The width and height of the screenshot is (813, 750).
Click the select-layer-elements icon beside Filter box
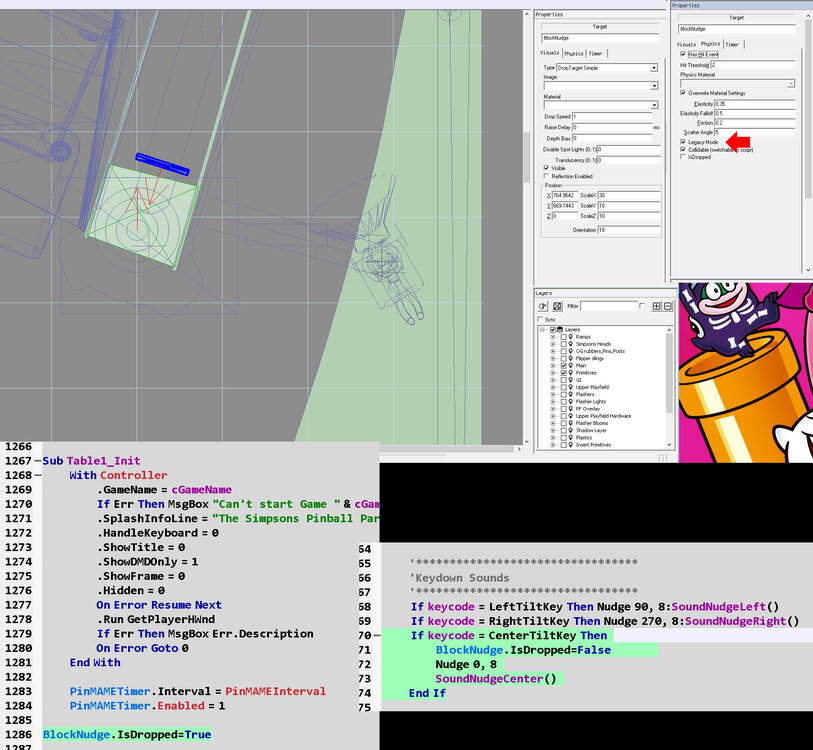(x=557, y=306)
